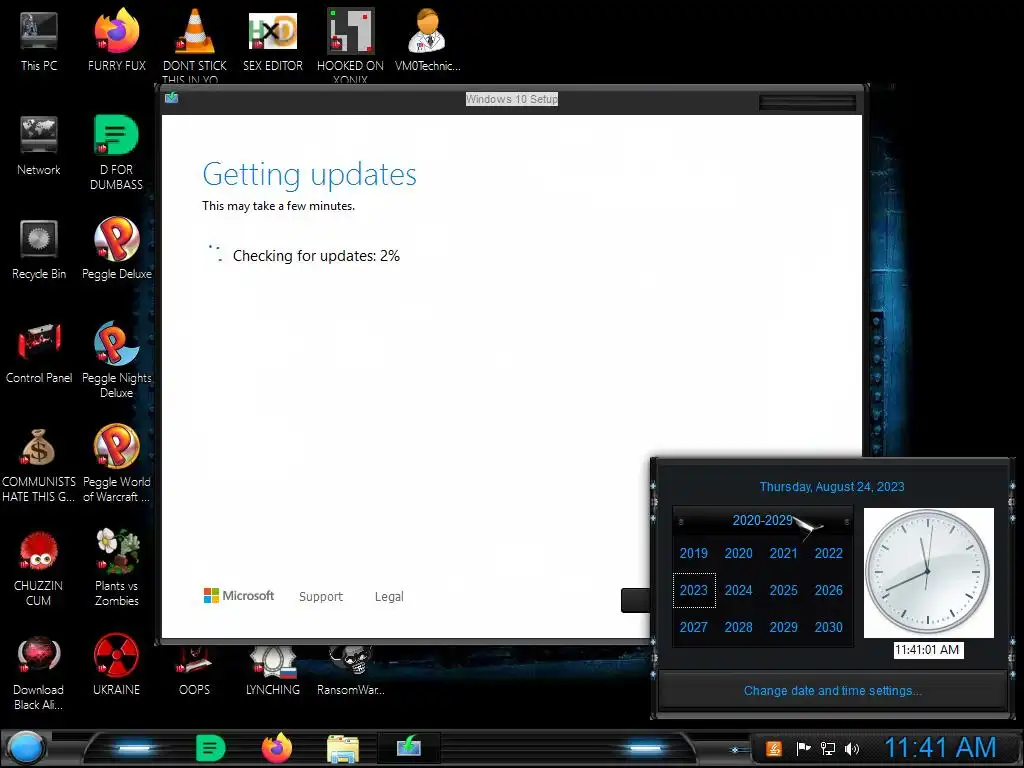Click the Windows 10 Setup title bar icon

172,98
